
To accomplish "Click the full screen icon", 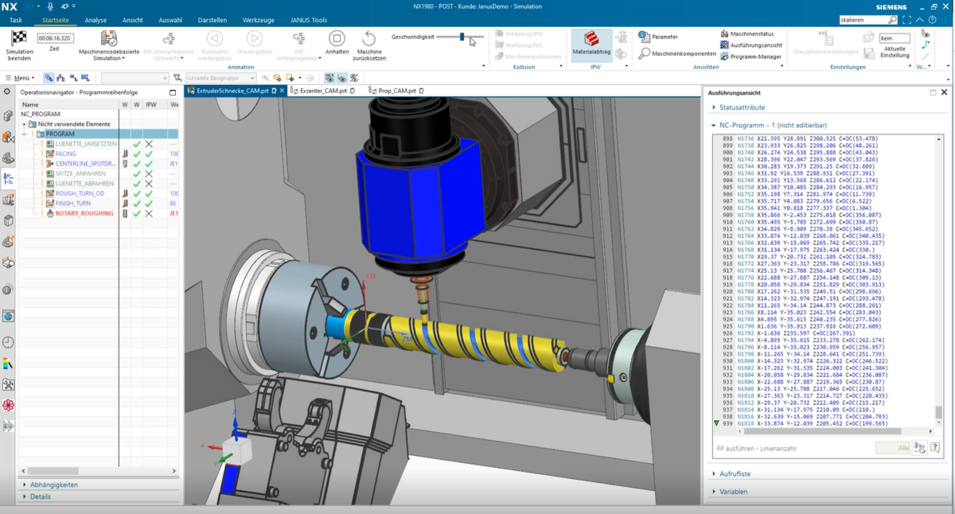I will click(x=908, y=20).
